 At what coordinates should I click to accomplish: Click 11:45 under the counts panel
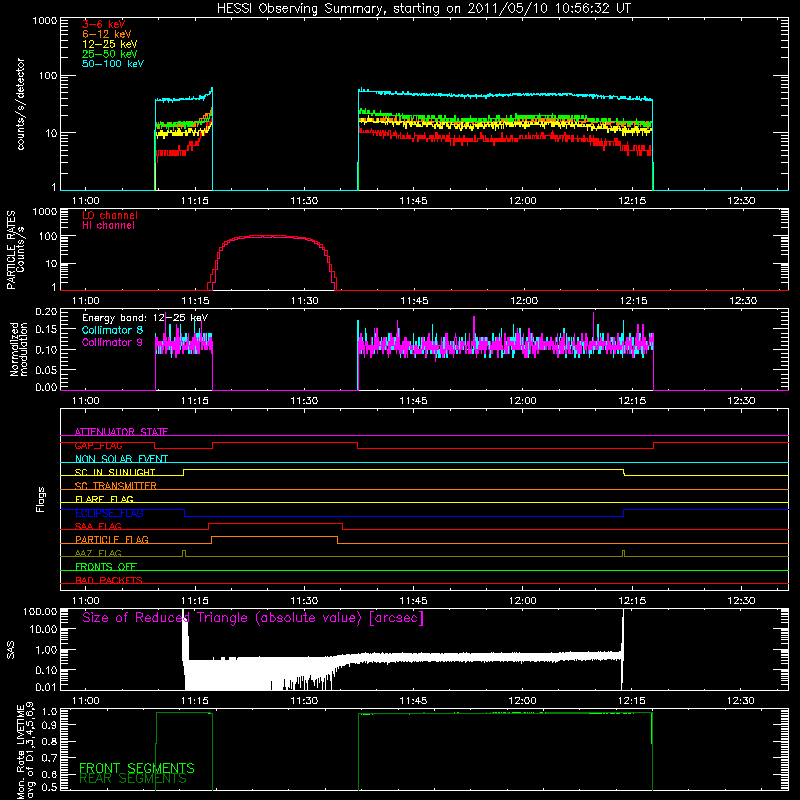coord(413,201)
